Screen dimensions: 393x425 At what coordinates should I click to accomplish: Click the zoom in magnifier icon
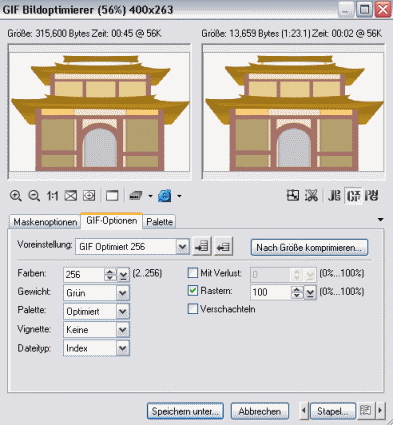click(x=16, y=196)
